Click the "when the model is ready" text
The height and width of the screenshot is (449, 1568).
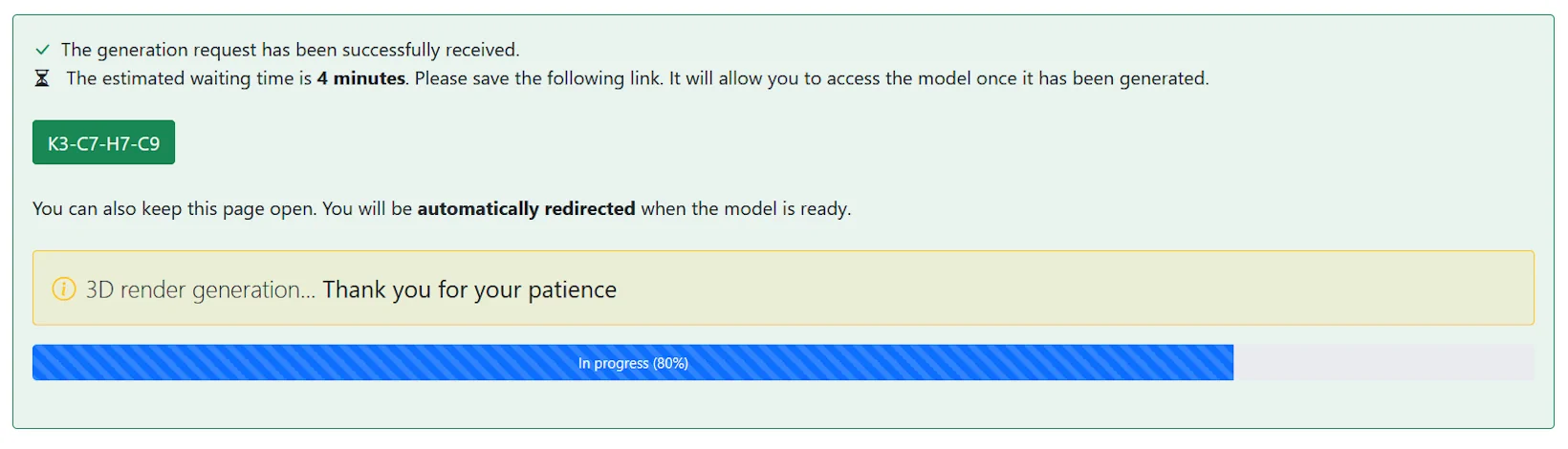pos(745,208)
